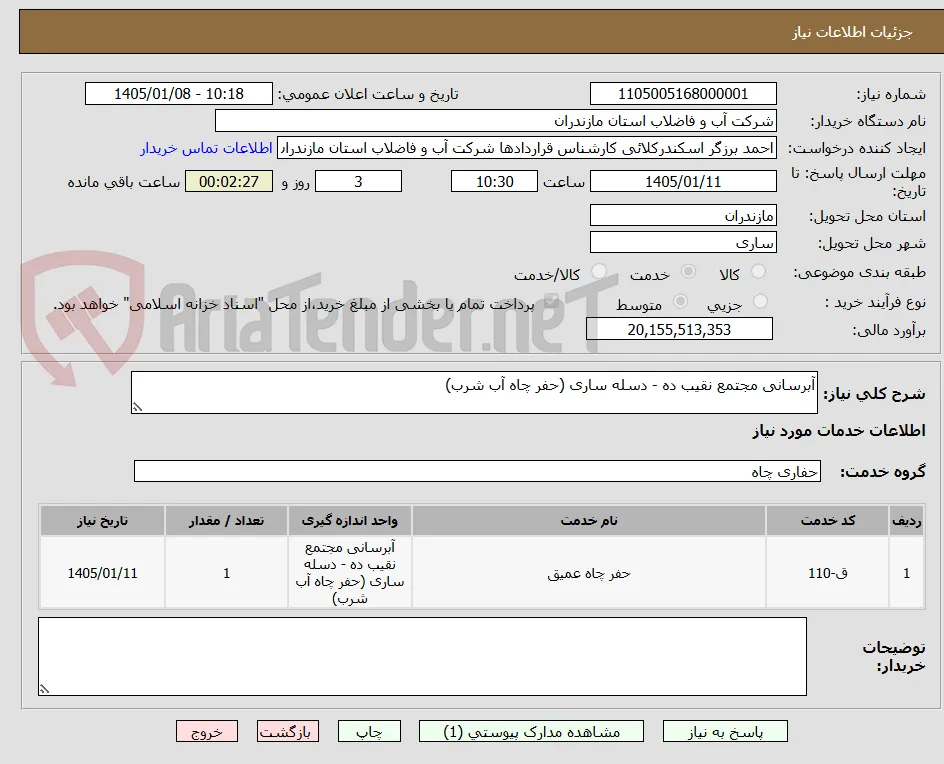This screenshot has height=764, width=944.
Task: Click the ردیف column header
Action: (x=906, y=521)
